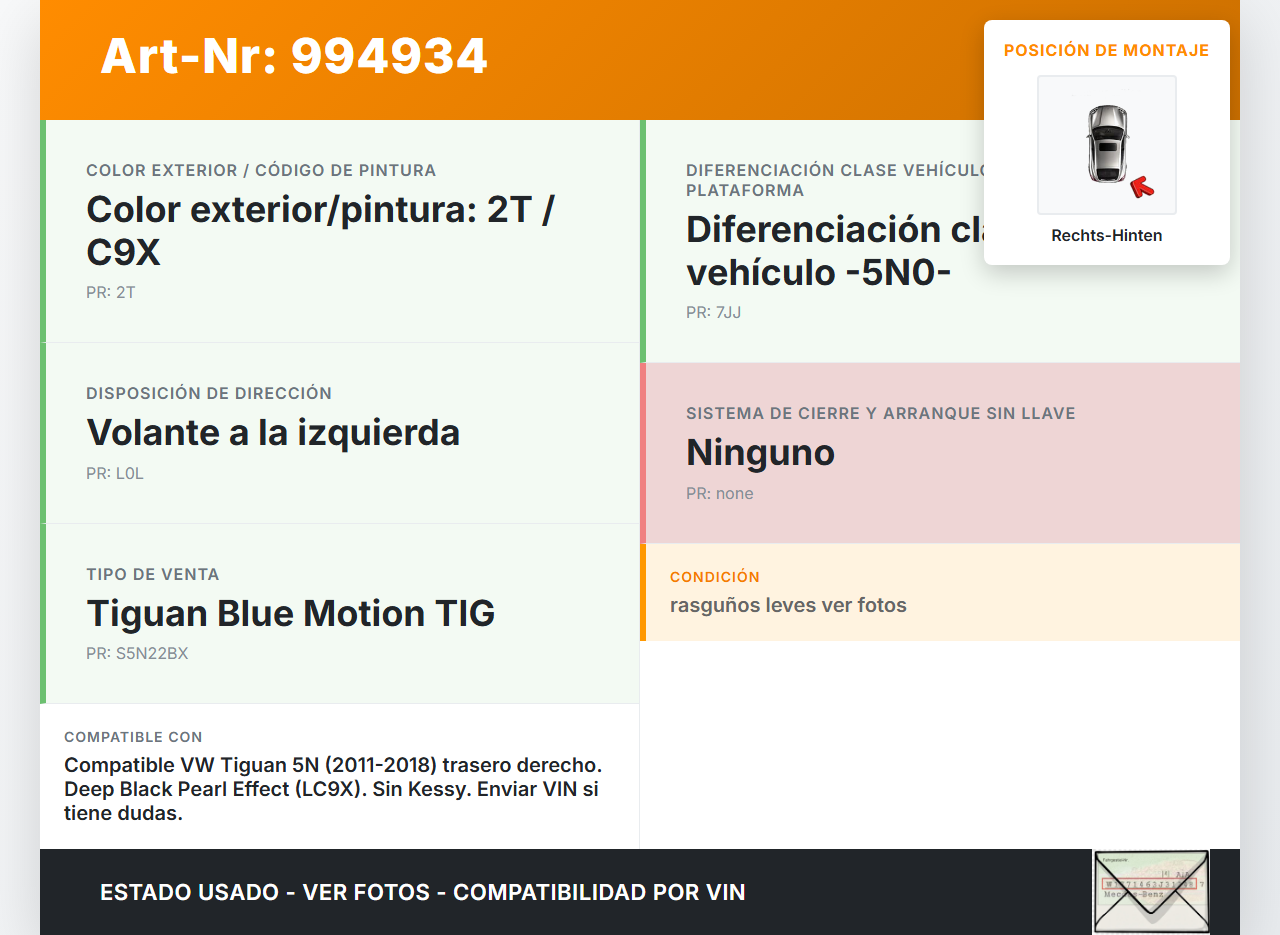The image size is (1280, 935).
Task: Click the Compatible VW Tiguan 5N paragraph
Action: coord(333,789)
